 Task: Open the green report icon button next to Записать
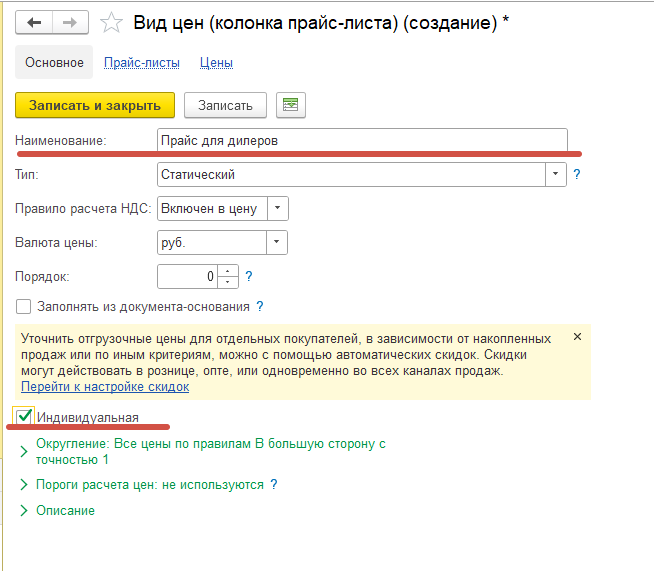coord(291,105)
